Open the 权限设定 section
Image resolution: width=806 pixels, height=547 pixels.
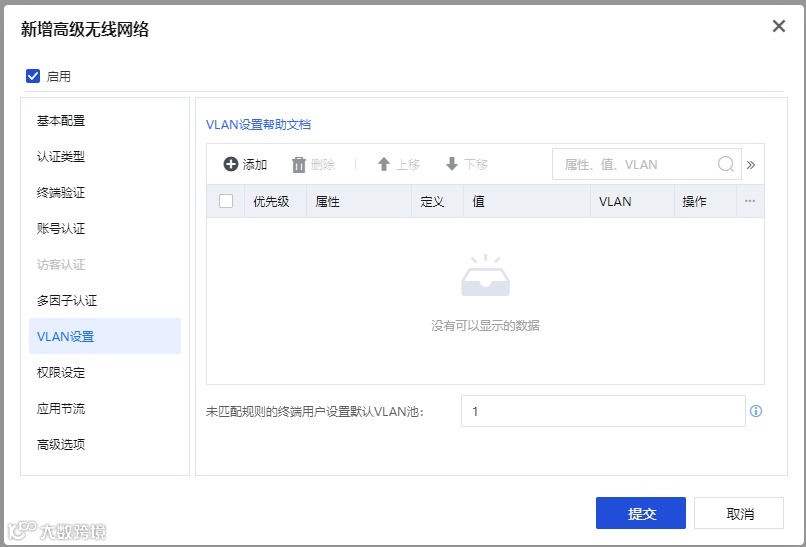(x=105, y=373)
